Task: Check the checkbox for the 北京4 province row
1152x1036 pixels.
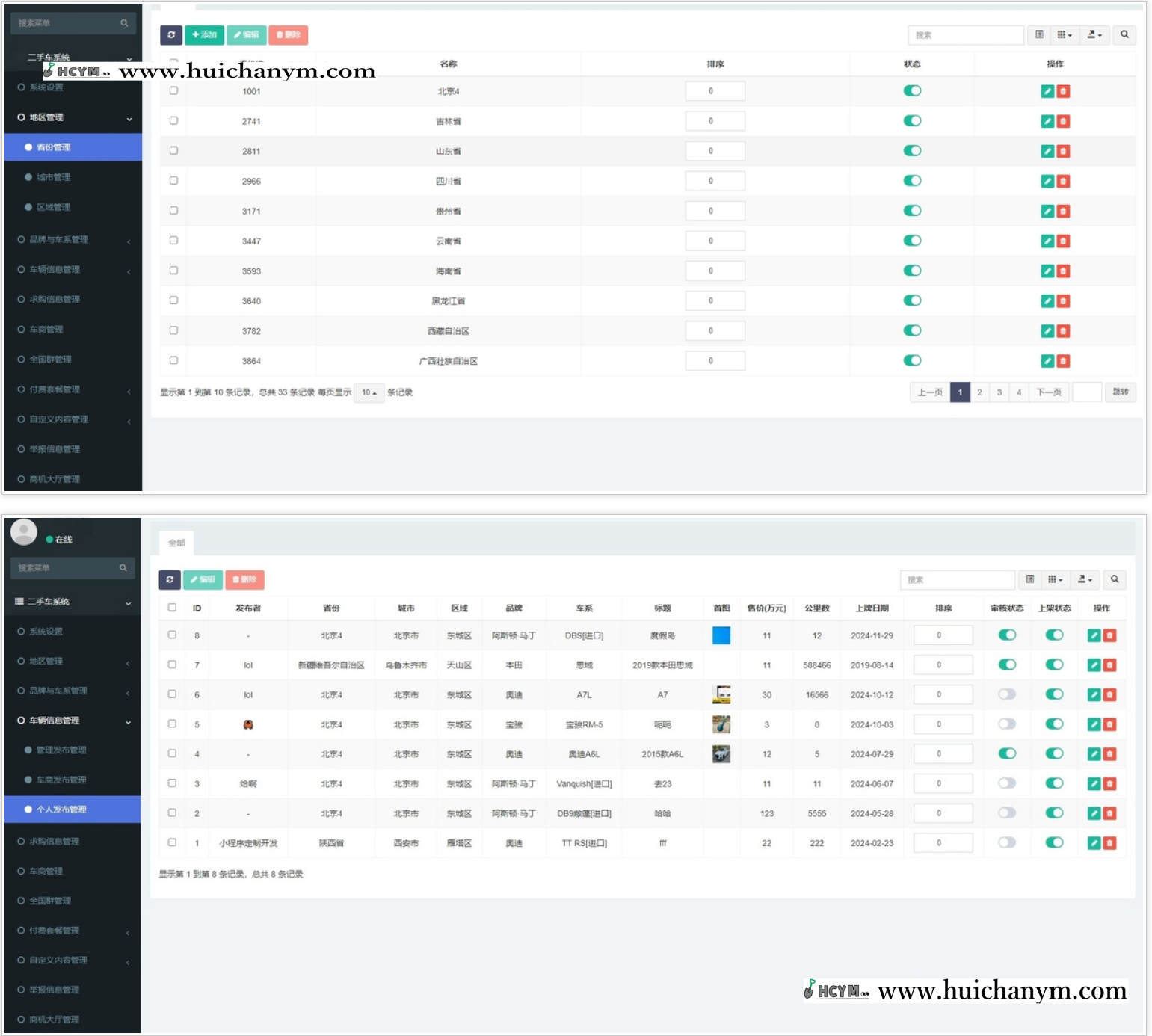Action: tap(173, 90)
